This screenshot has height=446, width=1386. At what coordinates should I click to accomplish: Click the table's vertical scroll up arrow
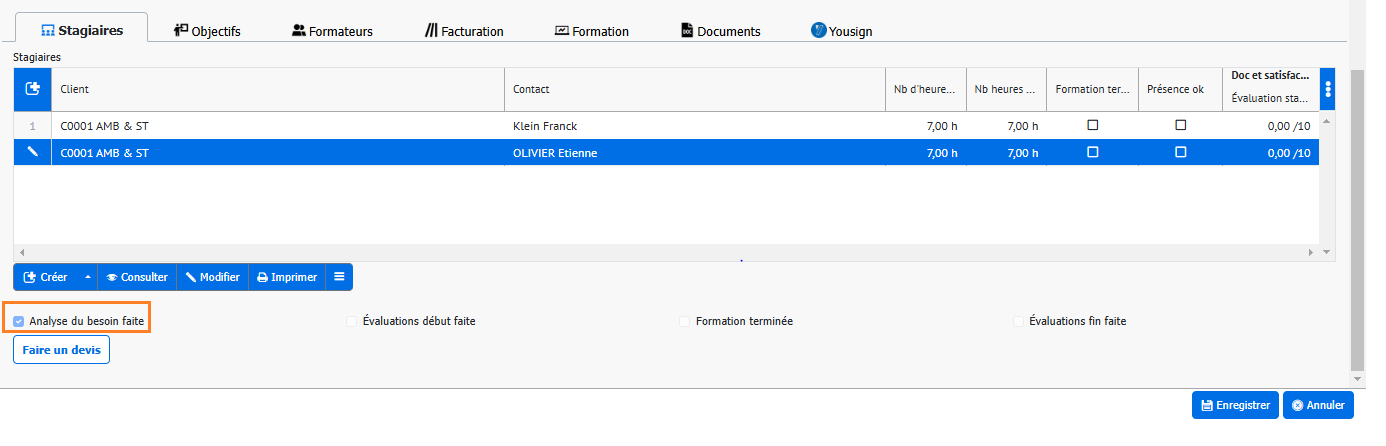pyautogui.click(x=1327, y=121)
